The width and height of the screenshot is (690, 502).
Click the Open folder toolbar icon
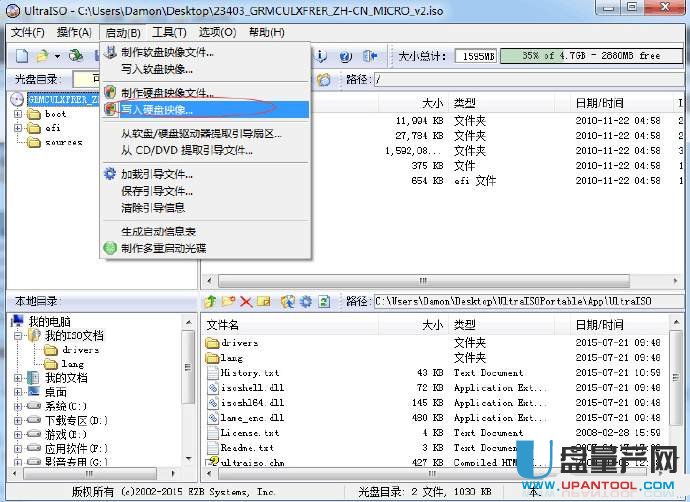point(42,56)
